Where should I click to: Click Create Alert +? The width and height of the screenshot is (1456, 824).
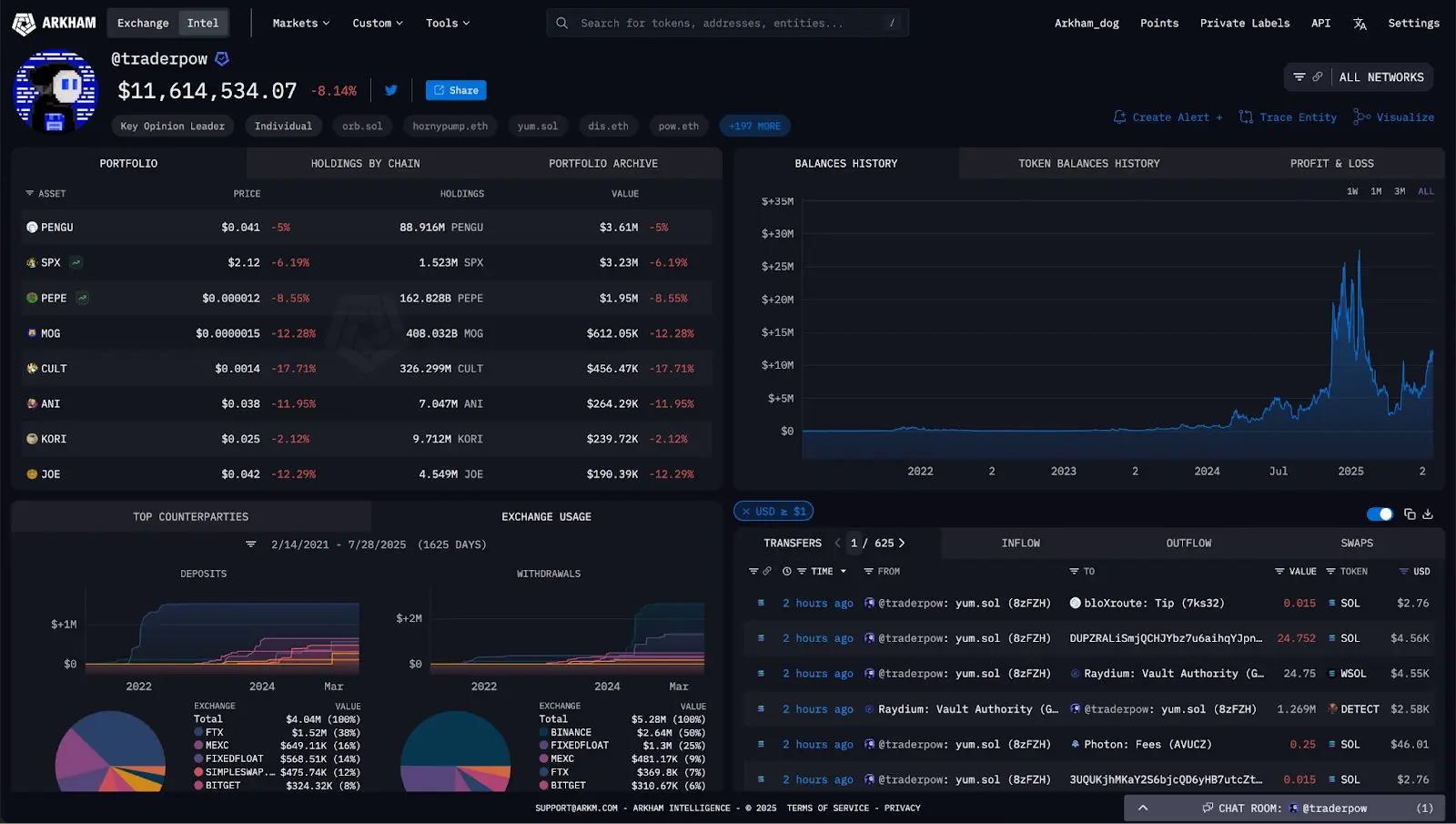pyautogui.click(x=1168, y=117)
